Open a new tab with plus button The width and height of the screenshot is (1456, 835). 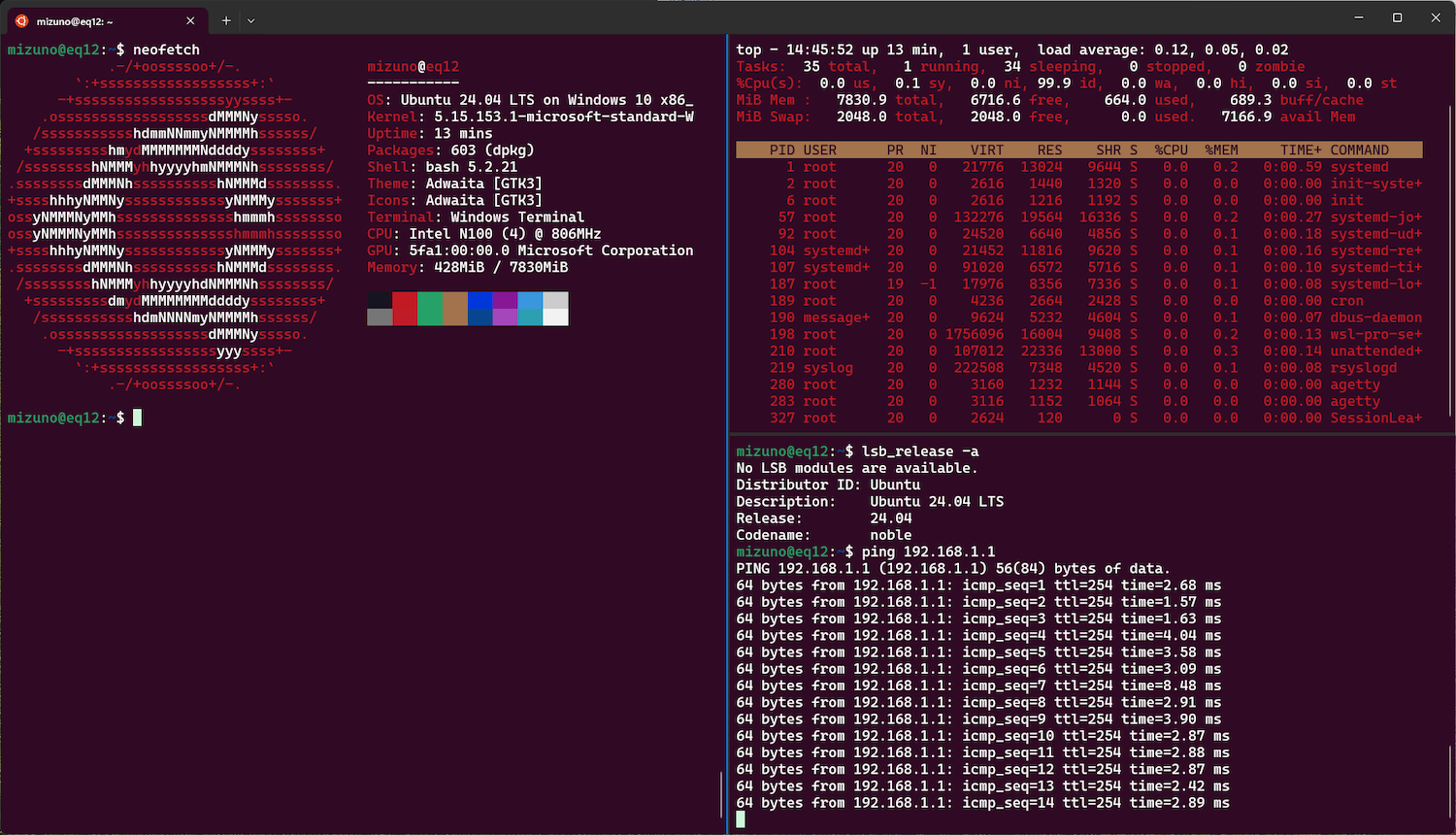click(x=225, y=20)
